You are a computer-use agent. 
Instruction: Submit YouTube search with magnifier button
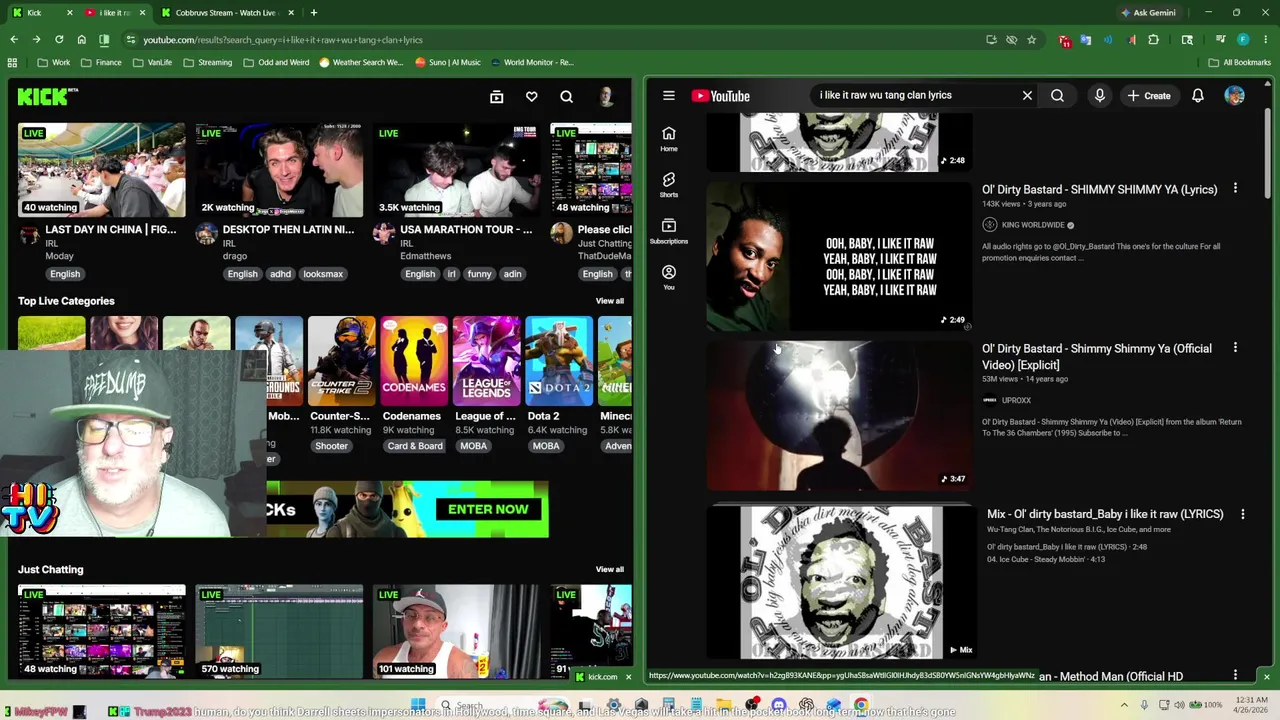[1057, 96]
